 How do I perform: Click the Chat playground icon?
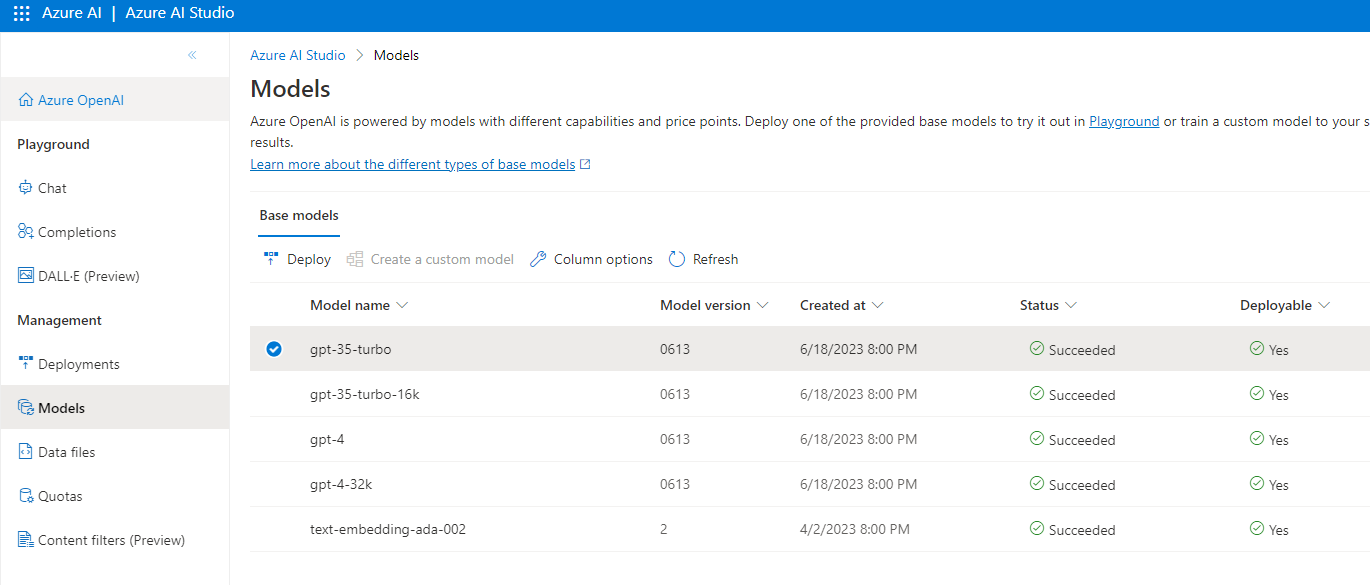click(x=26, y=188)
